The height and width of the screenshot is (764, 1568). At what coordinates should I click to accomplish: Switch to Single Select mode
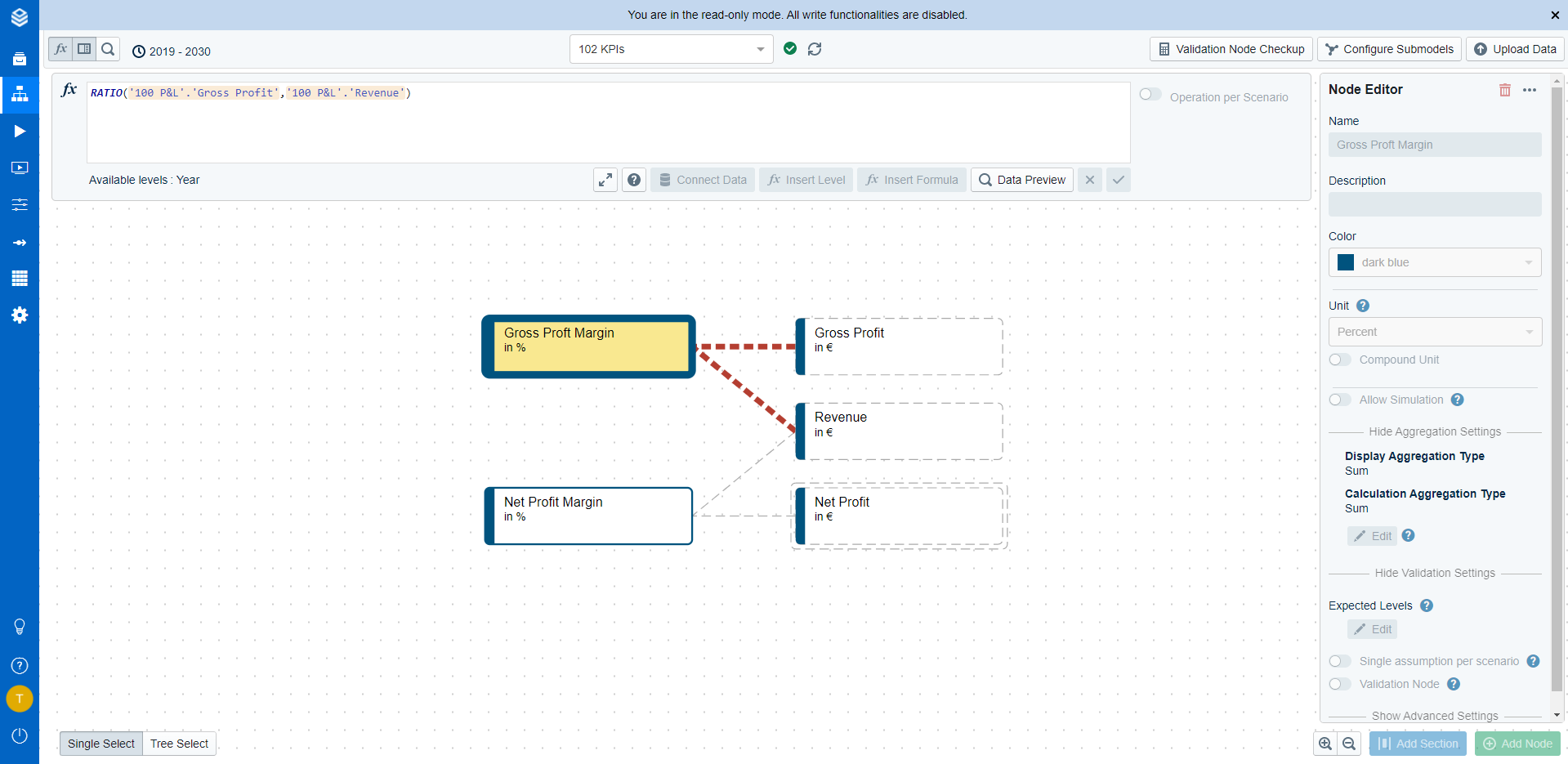tap(101, 744)
